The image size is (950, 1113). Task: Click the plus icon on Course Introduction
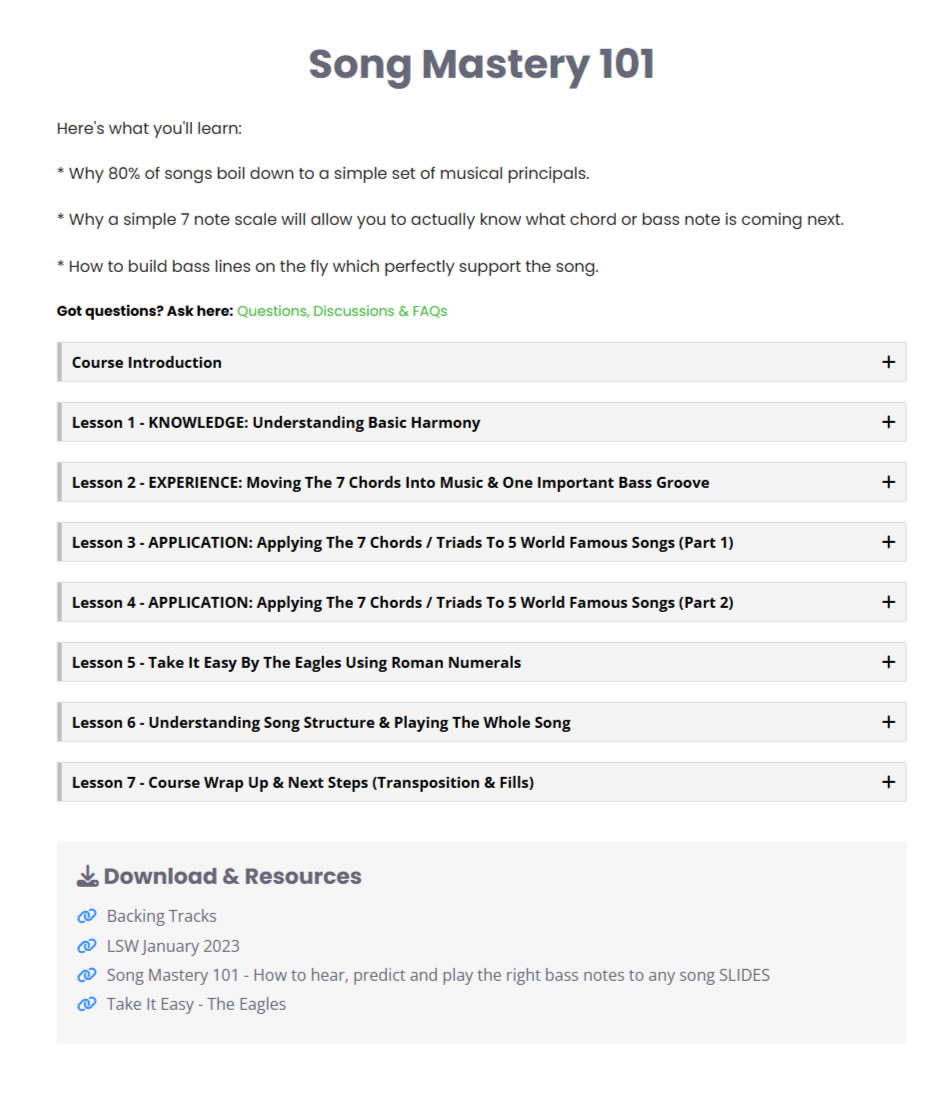pos(886,362)
